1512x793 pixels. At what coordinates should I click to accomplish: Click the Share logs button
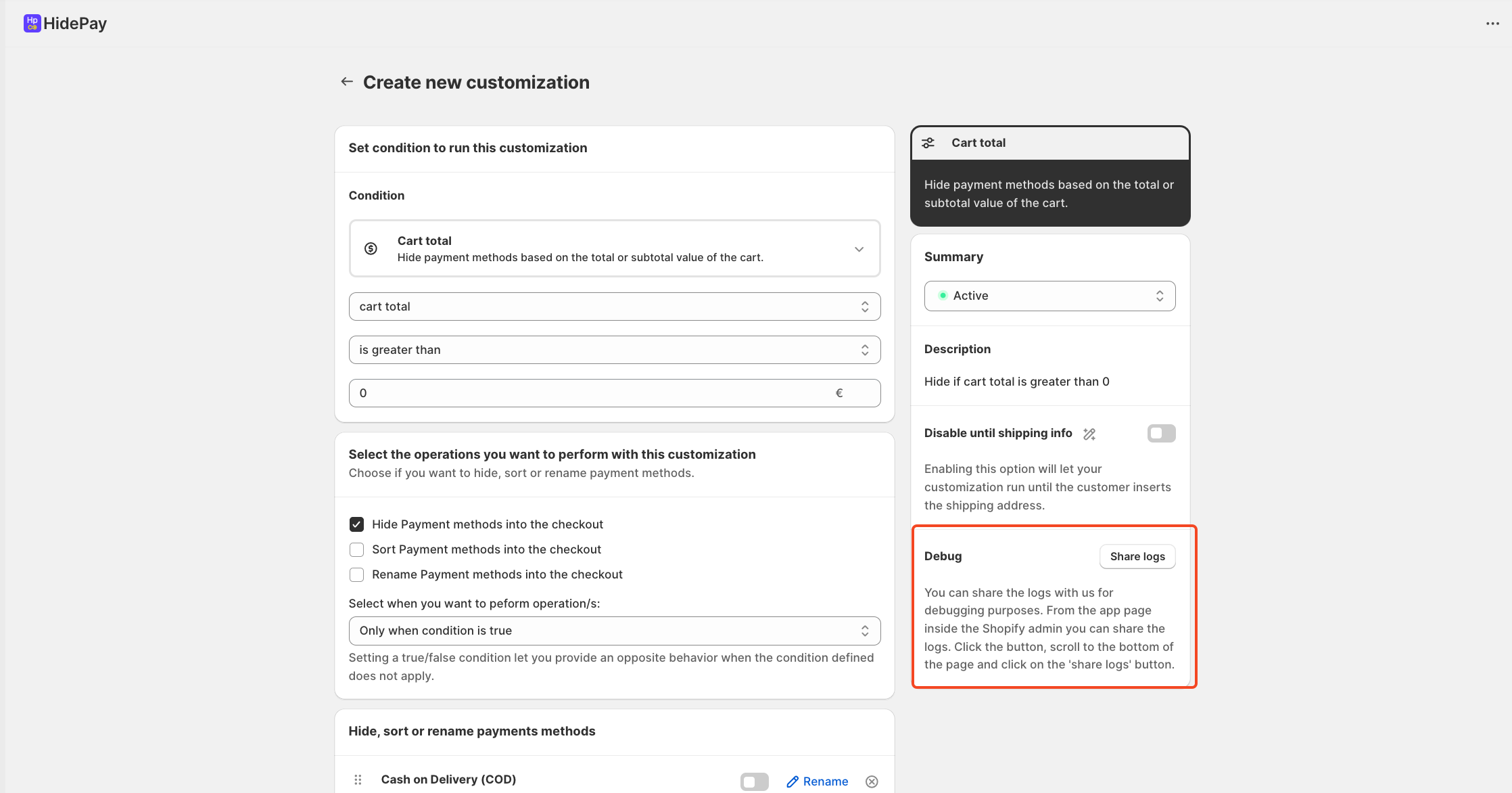pyautogui.click(x=1137, y=556)
